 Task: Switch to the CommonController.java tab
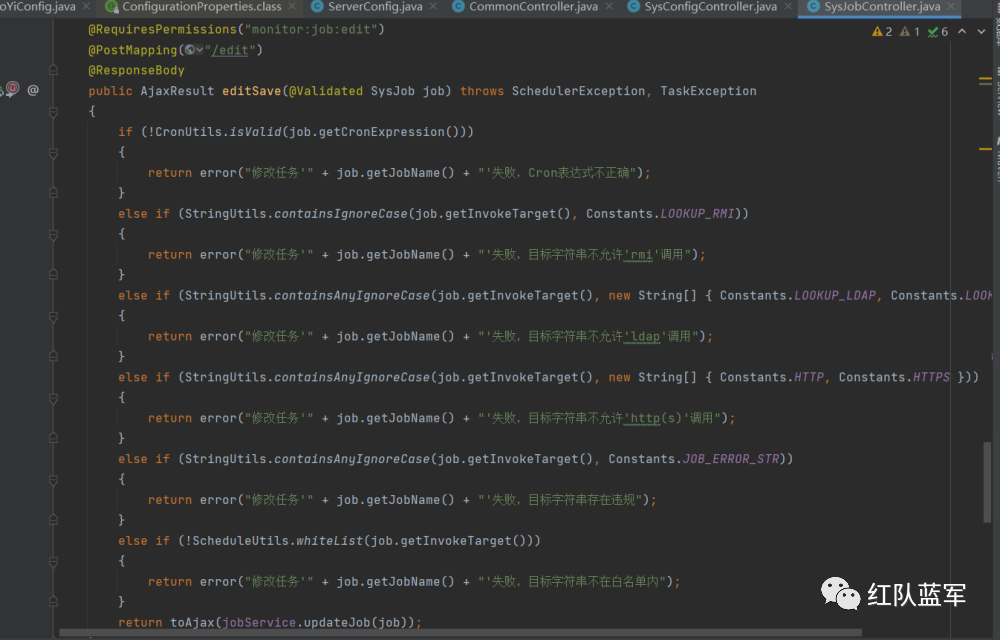533,7
